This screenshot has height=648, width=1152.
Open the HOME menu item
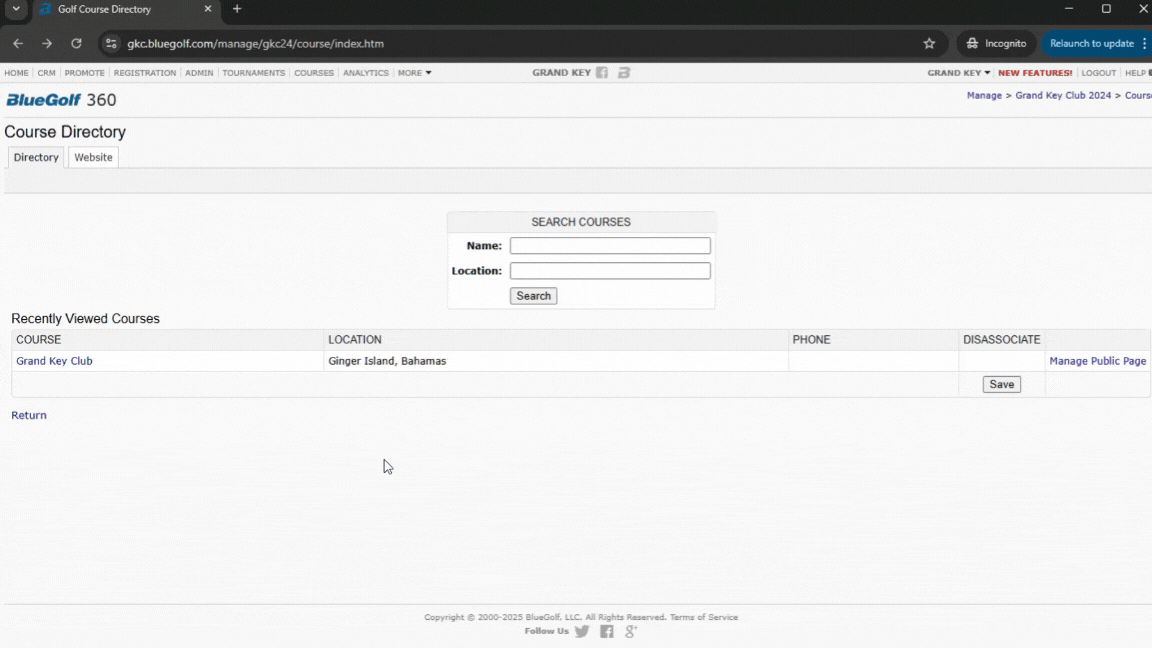[16, 73]
